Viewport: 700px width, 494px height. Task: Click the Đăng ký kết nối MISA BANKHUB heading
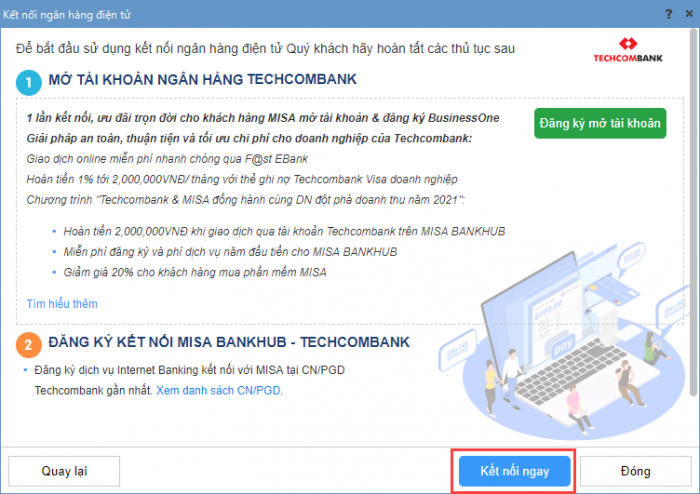pos(229,342)
